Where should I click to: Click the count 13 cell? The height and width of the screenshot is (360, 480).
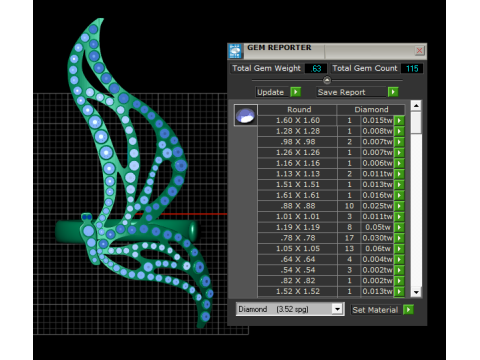pos(349,248)
